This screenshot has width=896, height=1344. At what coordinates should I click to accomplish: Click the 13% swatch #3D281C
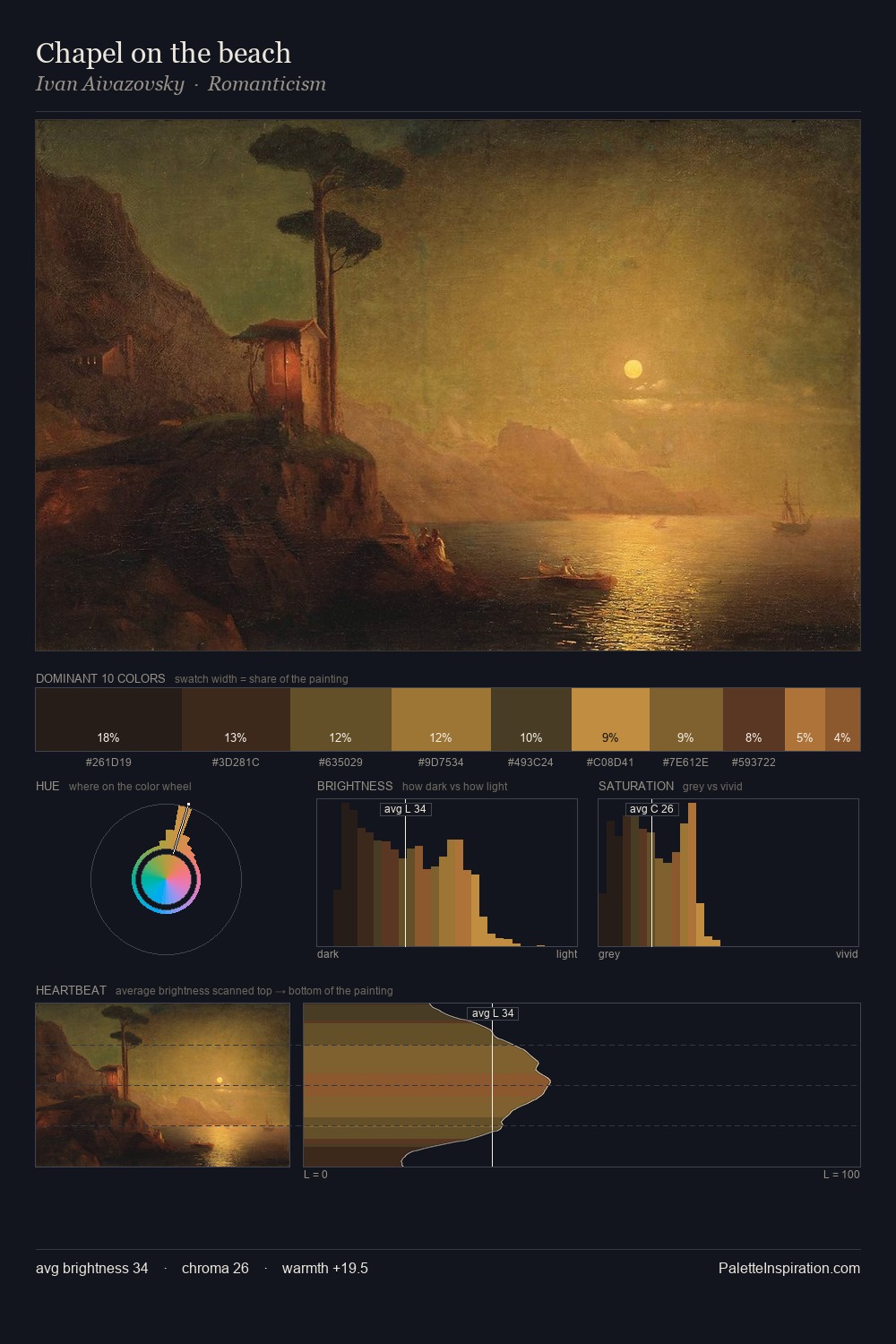coord(236,719)
